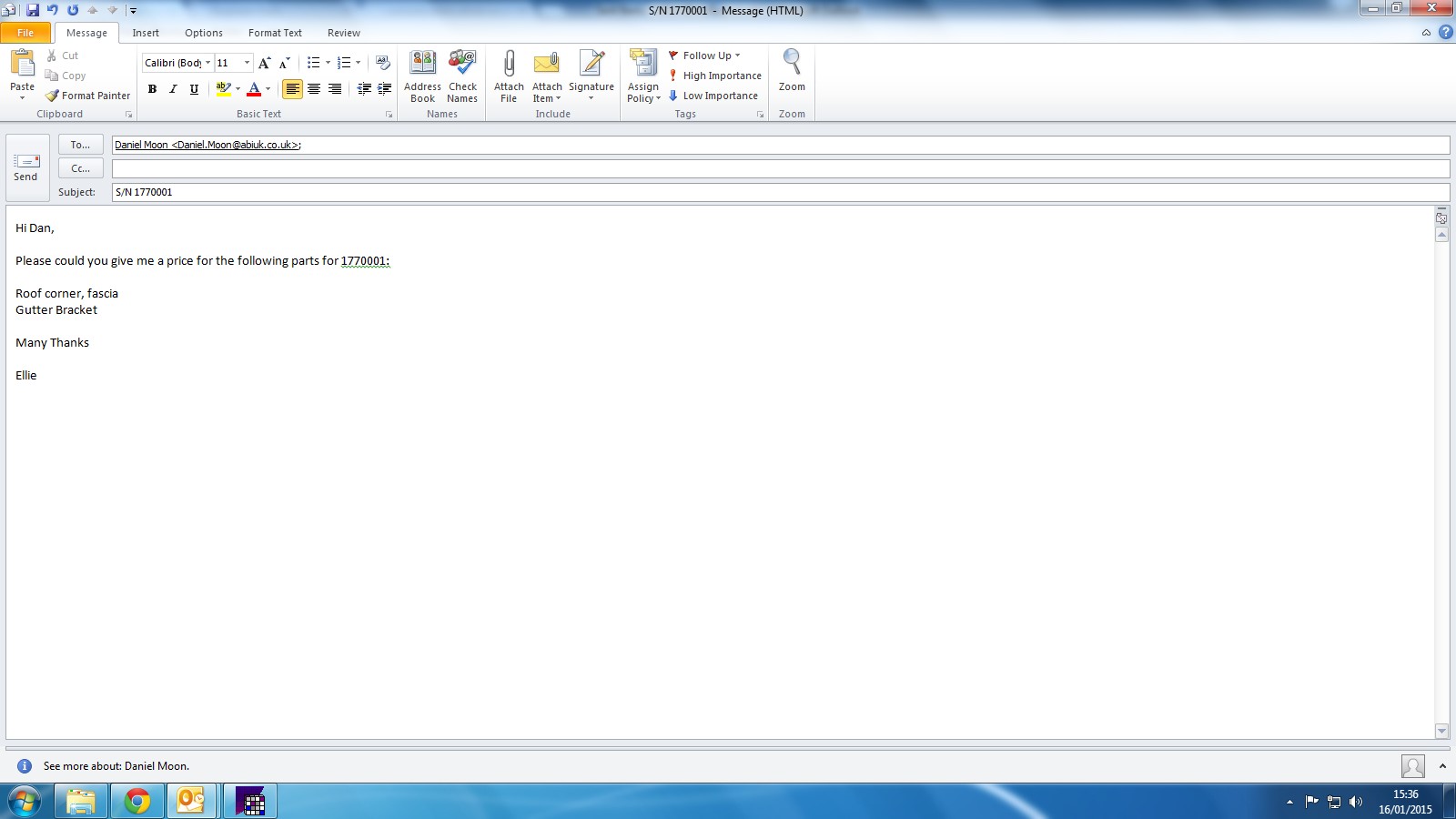Viewport: 1456px width, 819px height.
Task: Toggle High Importance flag
Action: coord(715,76)
